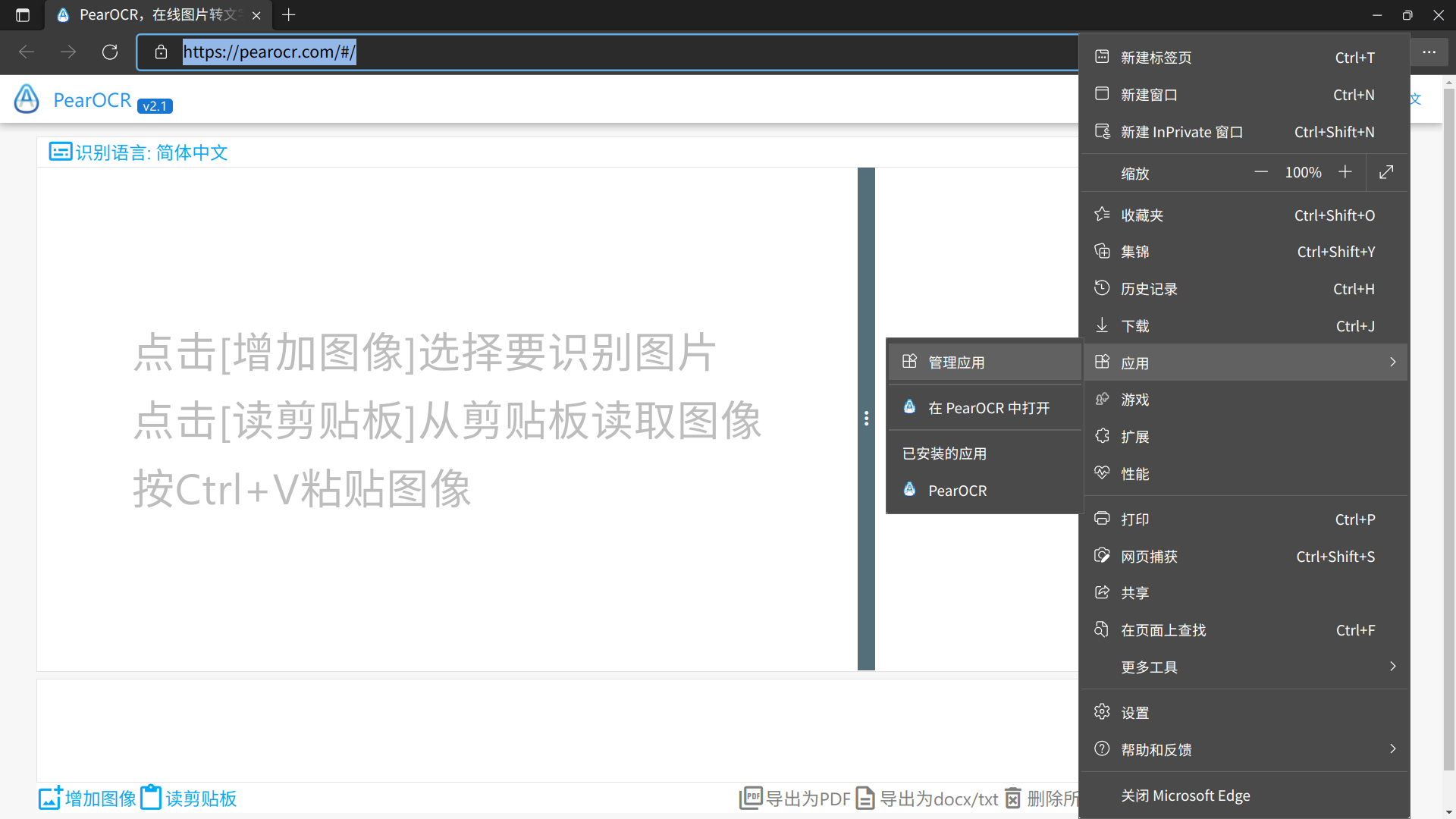1456x819 pixels.
Task: Open a new InPrivate window
Action: point(1181,131)
